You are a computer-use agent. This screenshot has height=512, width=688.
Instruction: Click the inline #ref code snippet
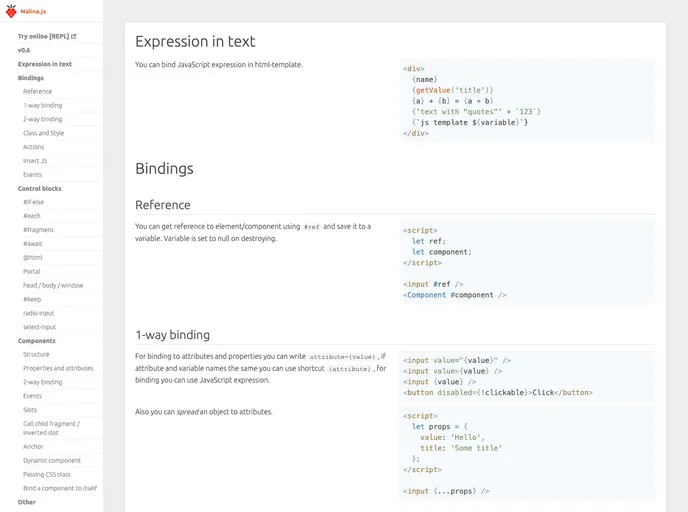click(312, 227)
